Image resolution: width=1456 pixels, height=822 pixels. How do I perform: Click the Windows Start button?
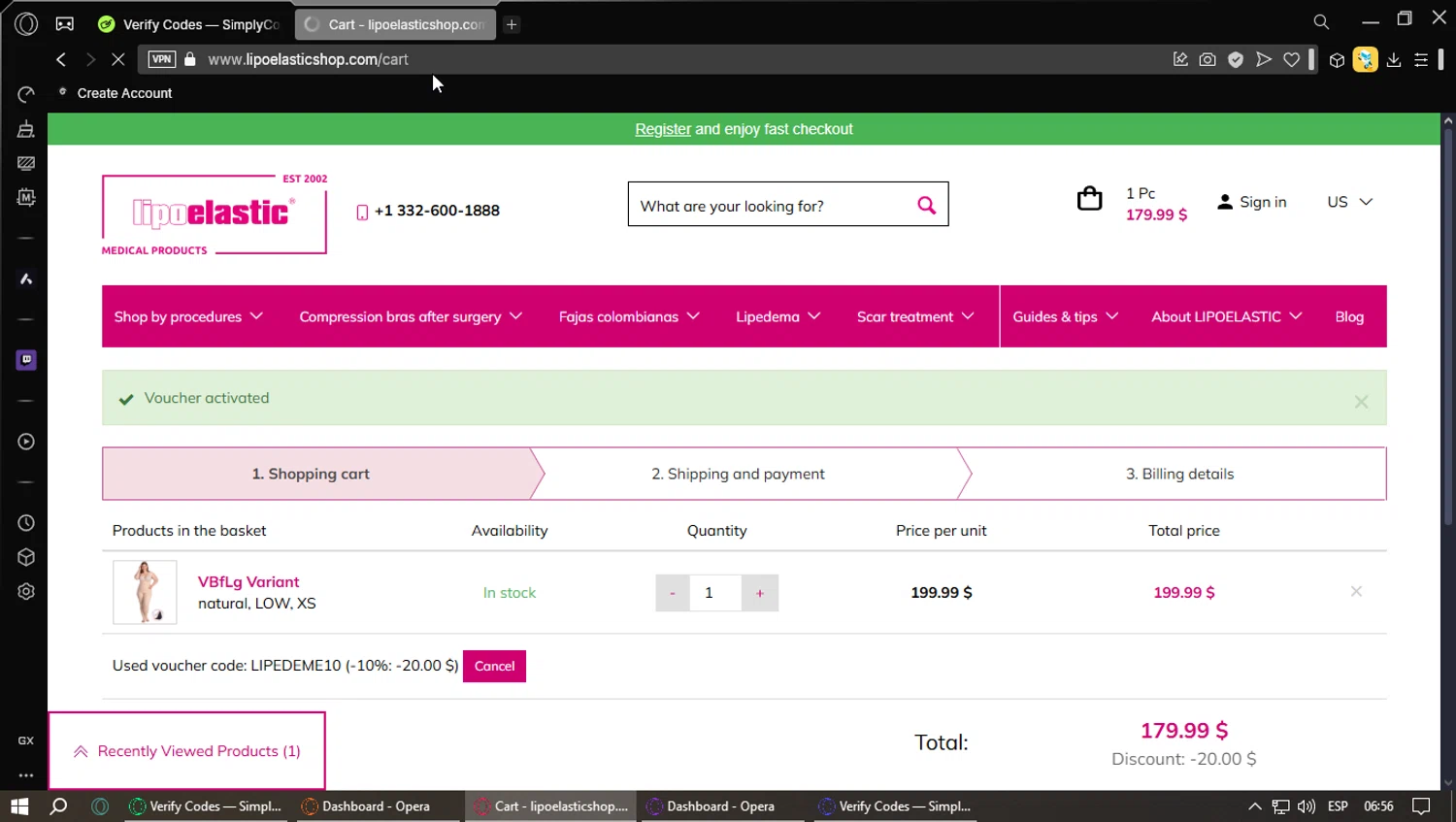19,806
